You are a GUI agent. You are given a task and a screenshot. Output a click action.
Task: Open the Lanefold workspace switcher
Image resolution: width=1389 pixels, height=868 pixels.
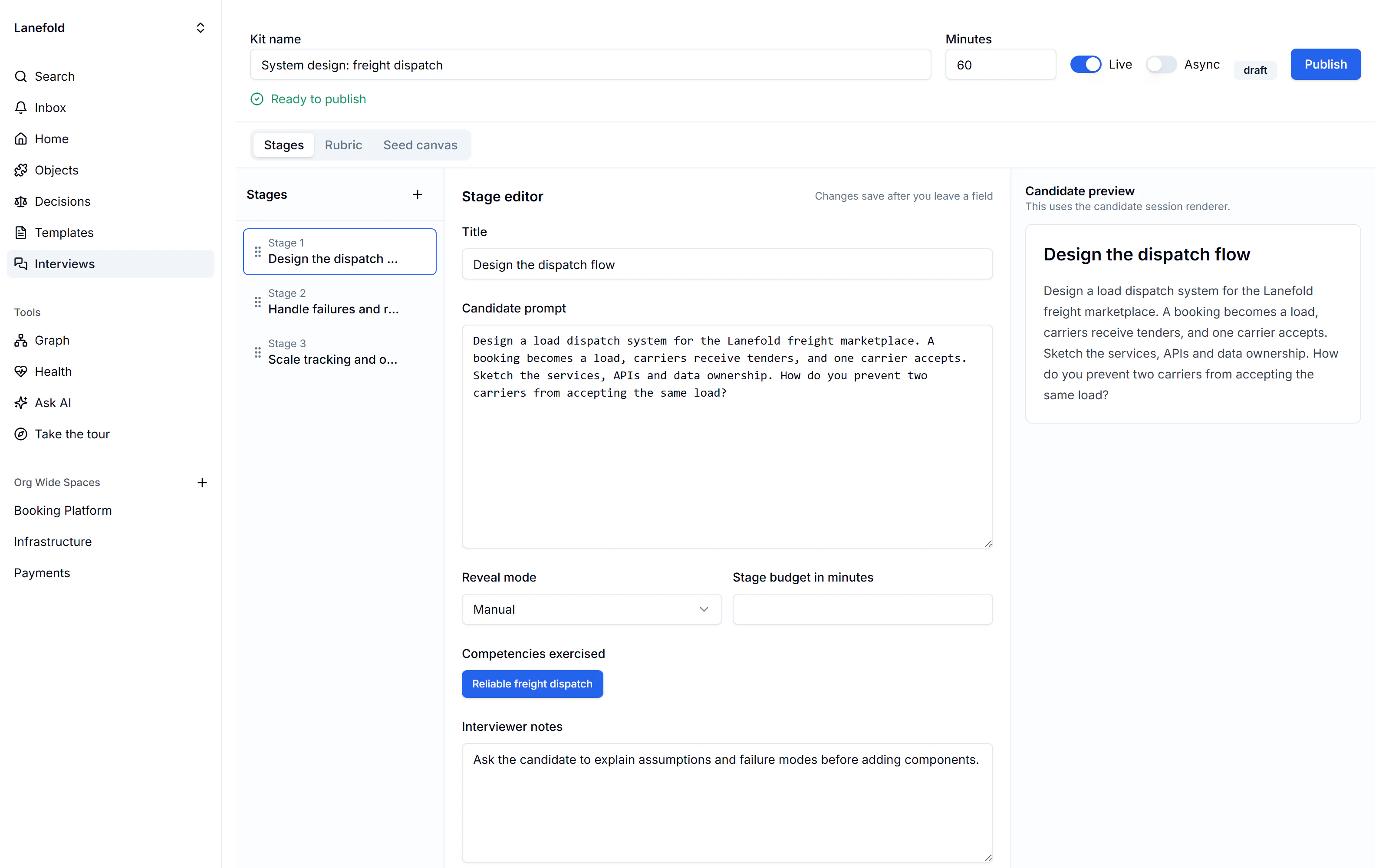pyautogui.click(x=110, y=27)
